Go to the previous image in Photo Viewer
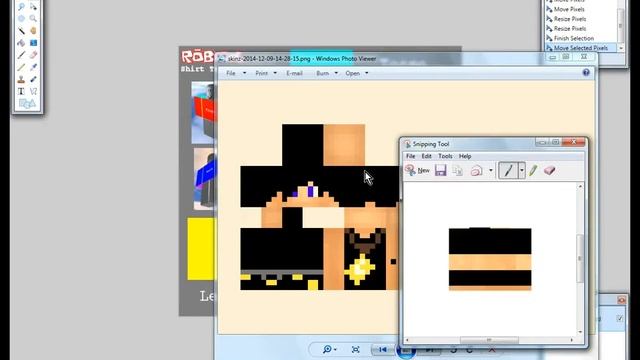 click(382, 350)
